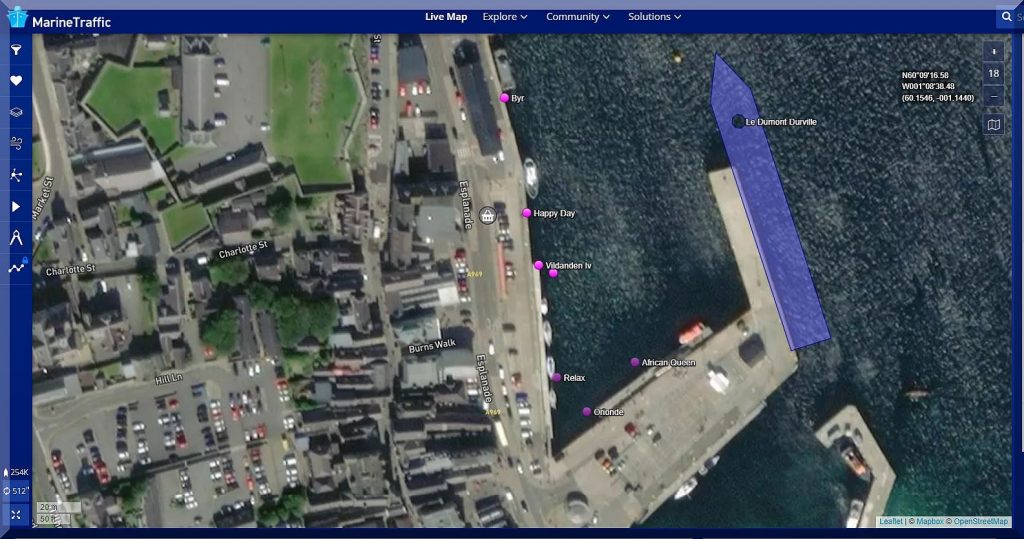Click the search field magnifier
Viewport: 1024px width, 539px height.
(1006, 17)
